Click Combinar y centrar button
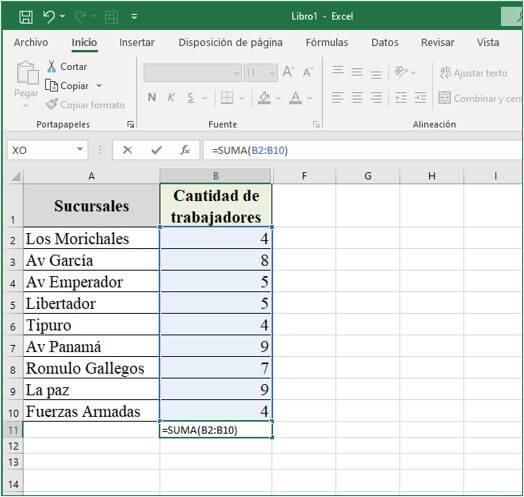Viewport: 524px width, 497px height. coord(480,98)
